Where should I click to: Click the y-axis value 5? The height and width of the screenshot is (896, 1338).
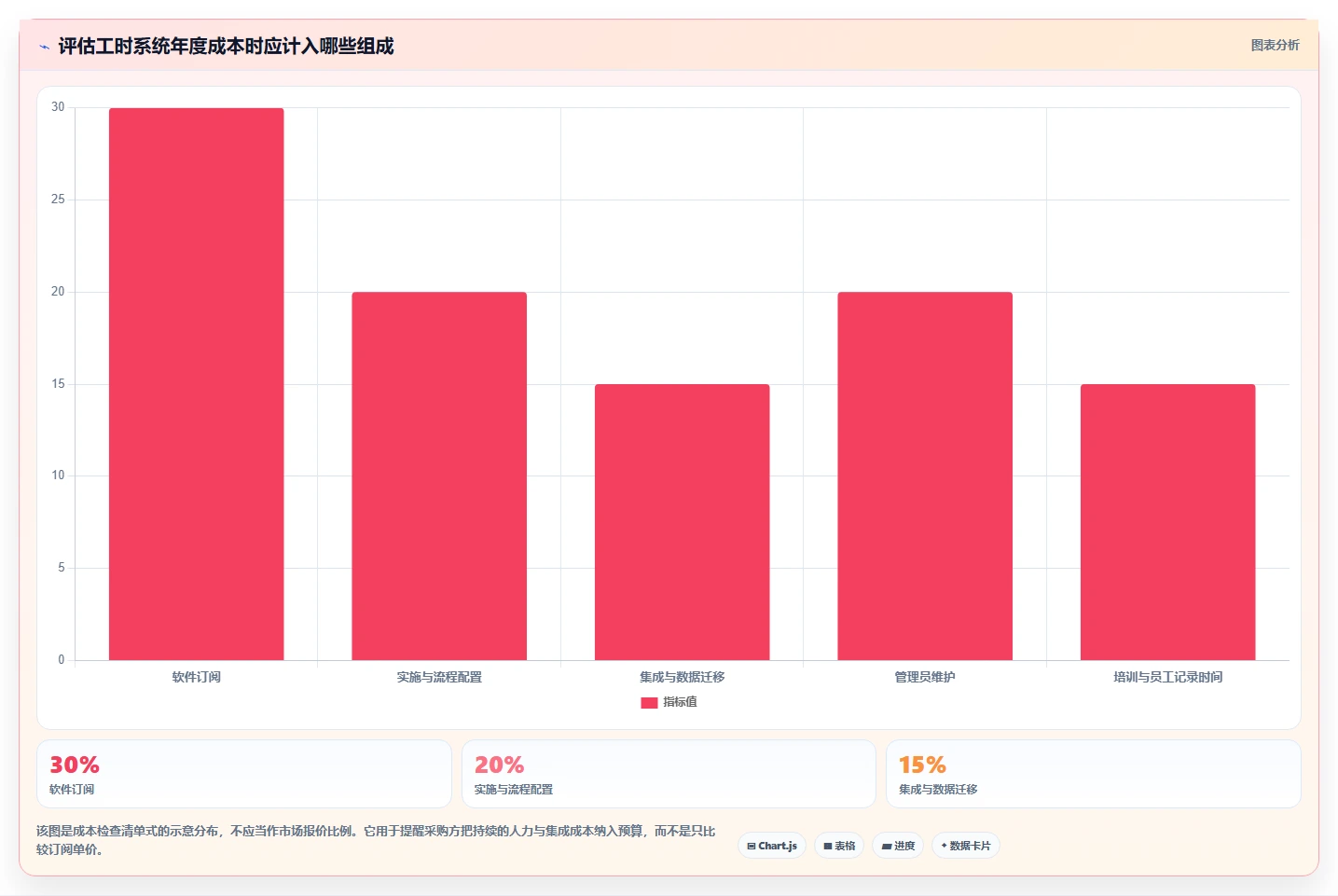pyautogui.click(x=62, y=568)
